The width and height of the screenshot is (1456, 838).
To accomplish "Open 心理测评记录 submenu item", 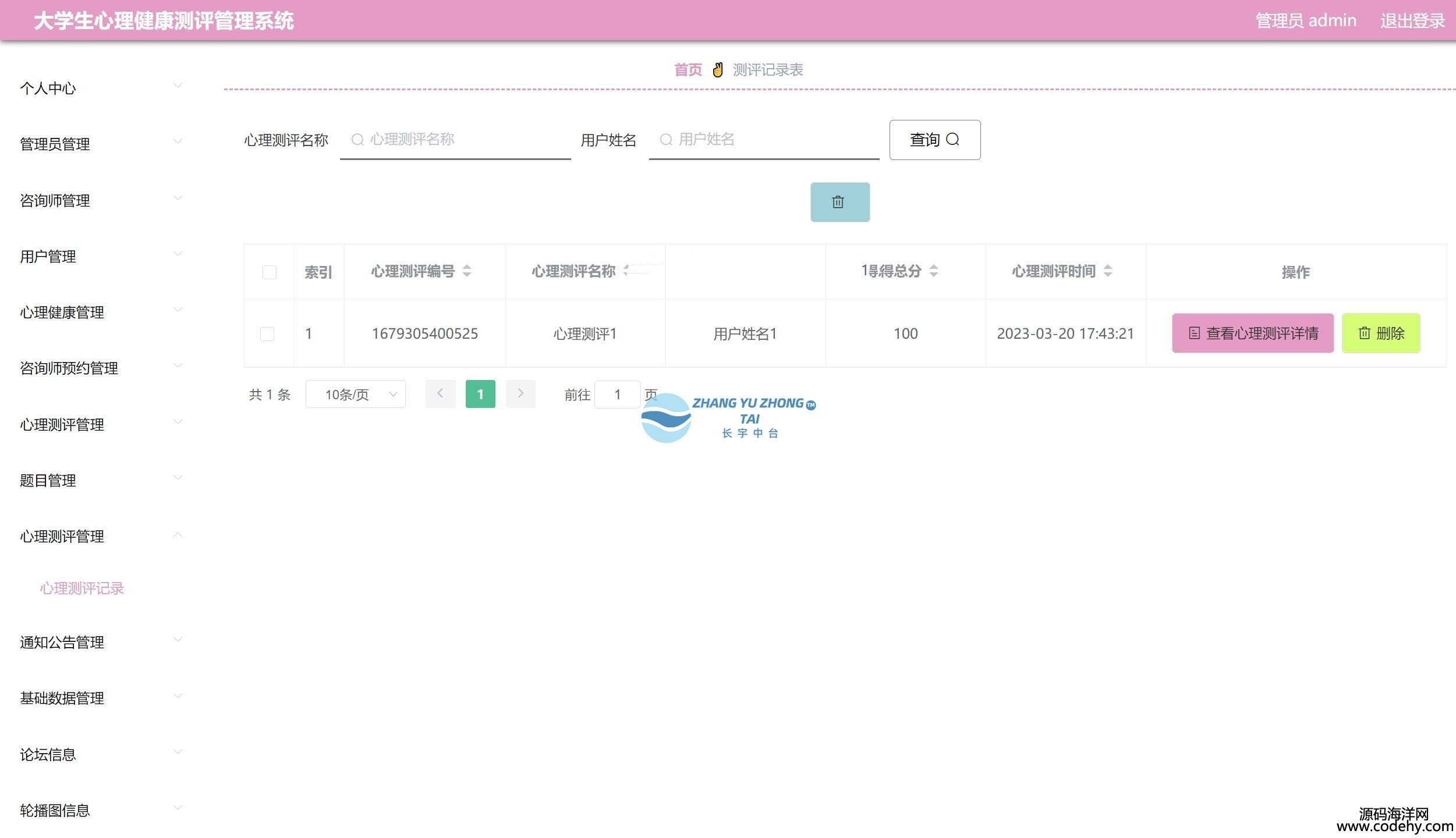I will coord(82,588).
